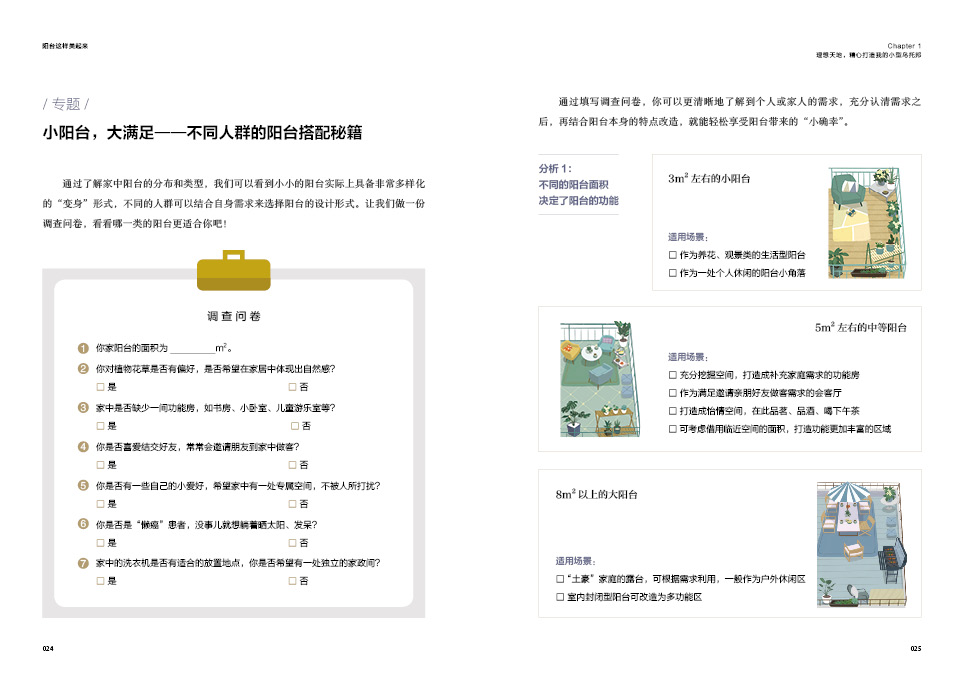Viewport: 964px width, 680px height.
Task: Tick 充分挖掘空间 checkbox
Action: pos(673,374)
